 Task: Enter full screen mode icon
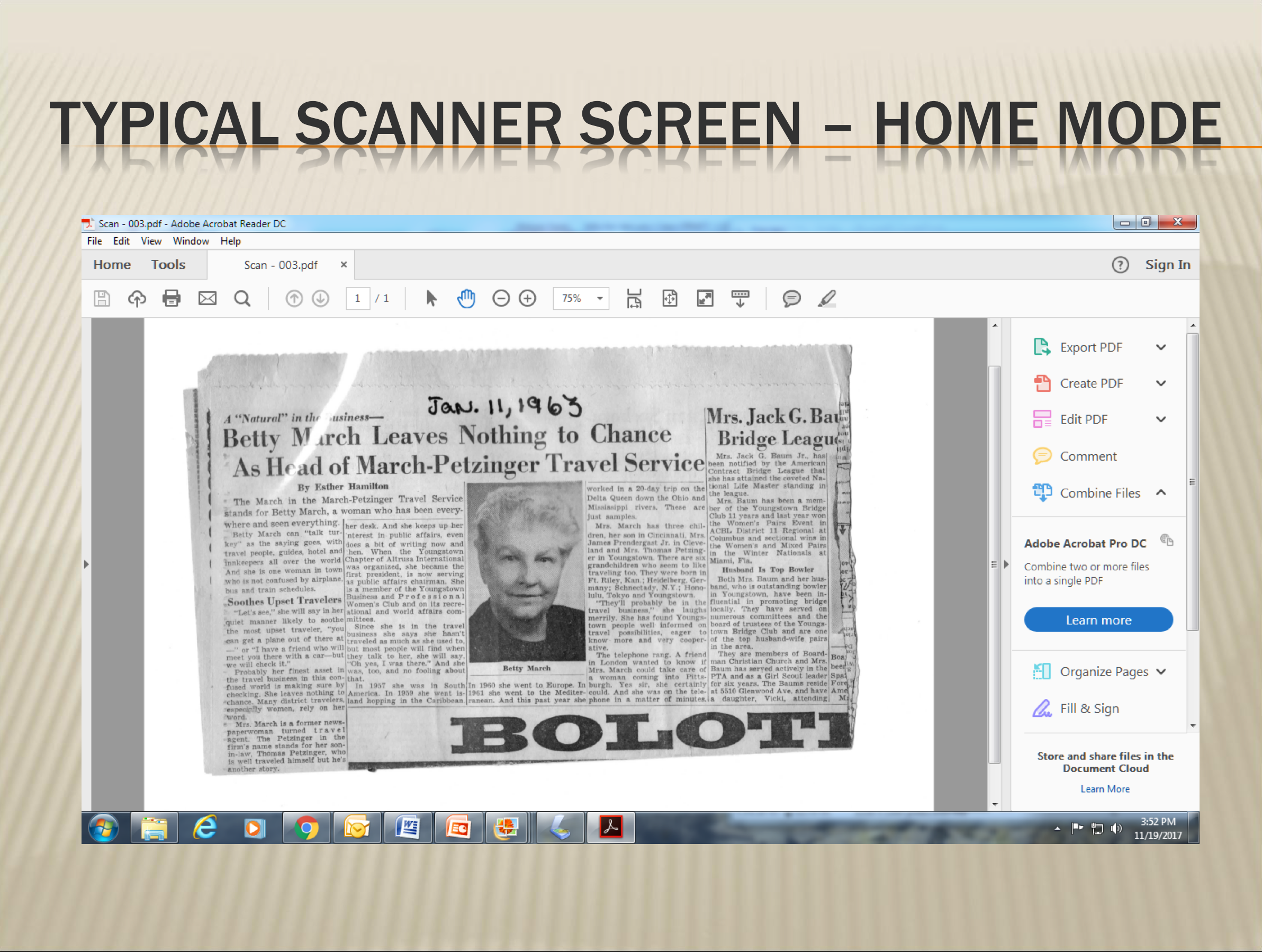point(705,299)
